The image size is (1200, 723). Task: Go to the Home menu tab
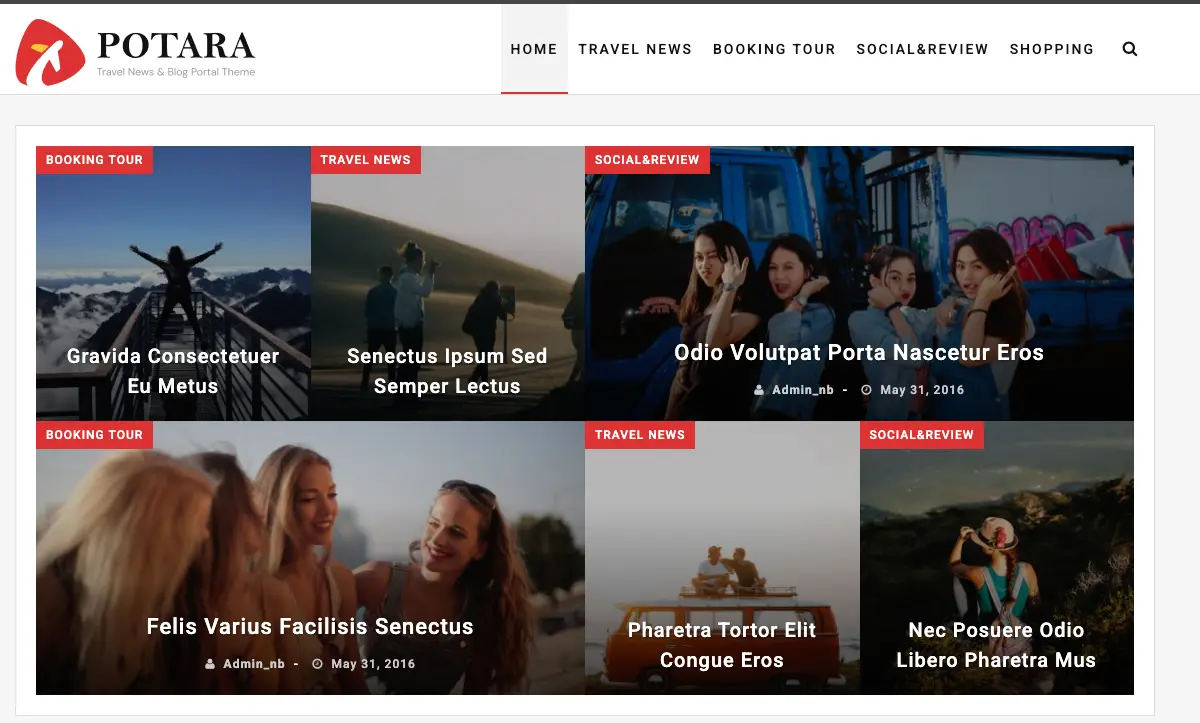[x=534, y=49]
